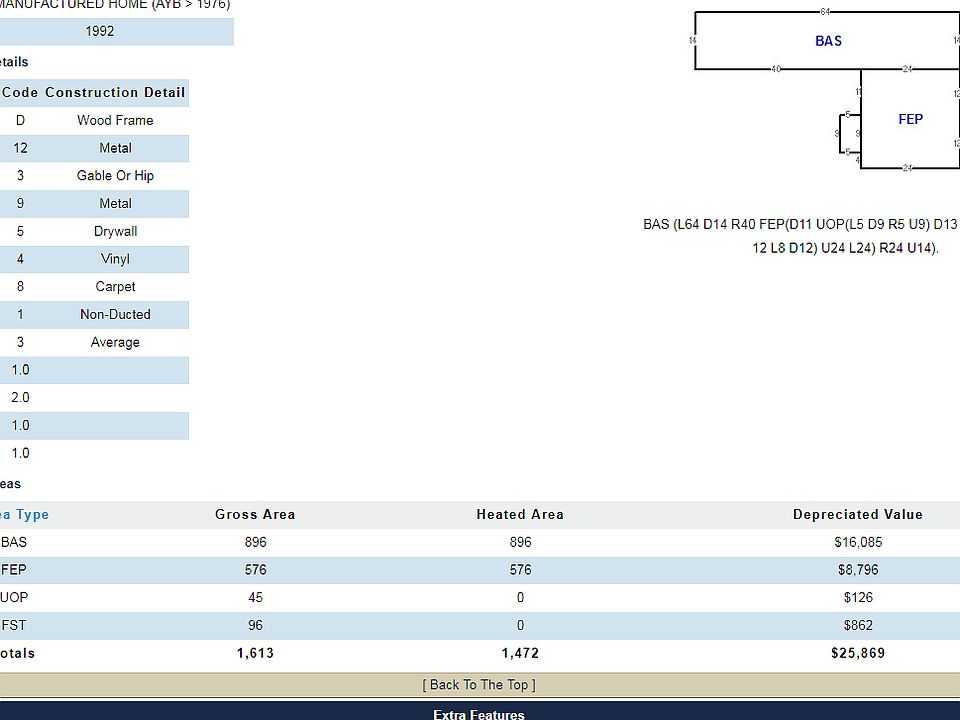Select BAS depreciated value $16,085
This screenshot has width=960, height=720.
pyautogui.click(x=858, y=542)
